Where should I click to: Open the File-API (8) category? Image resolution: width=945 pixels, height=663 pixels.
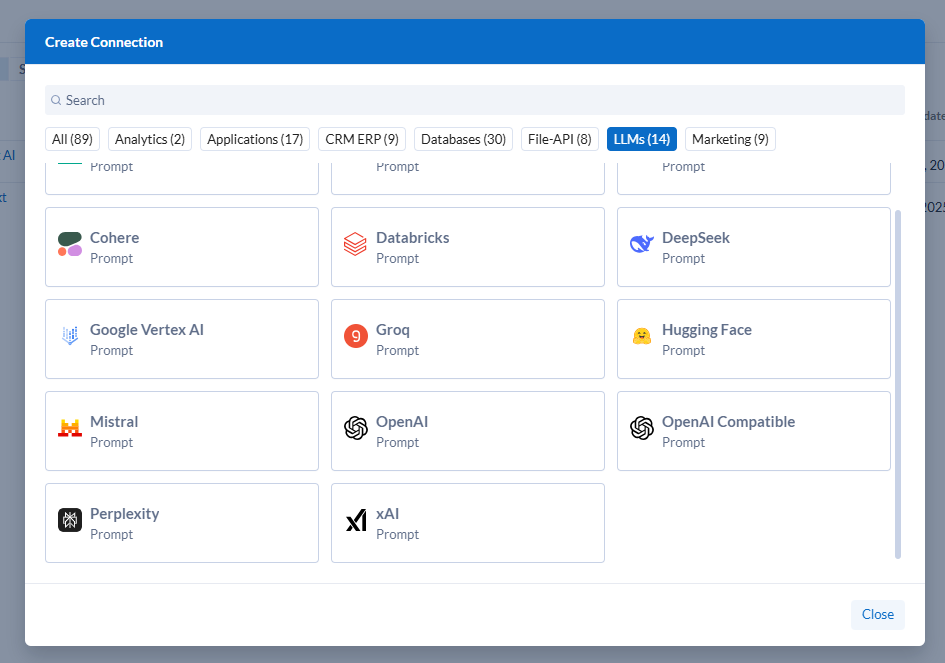point(560,139)
